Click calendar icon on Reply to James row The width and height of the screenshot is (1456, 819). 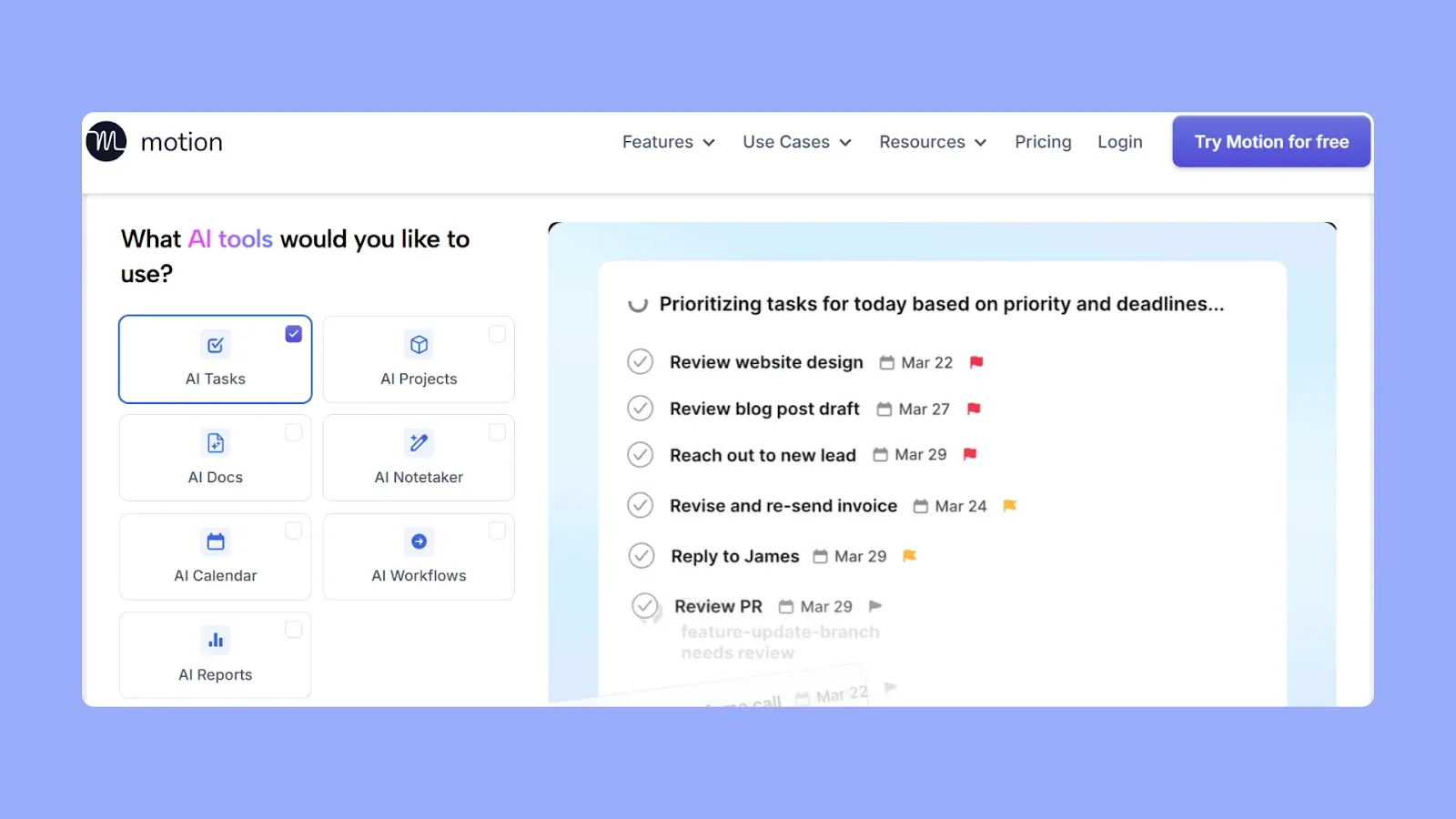(x=820, y=556)
